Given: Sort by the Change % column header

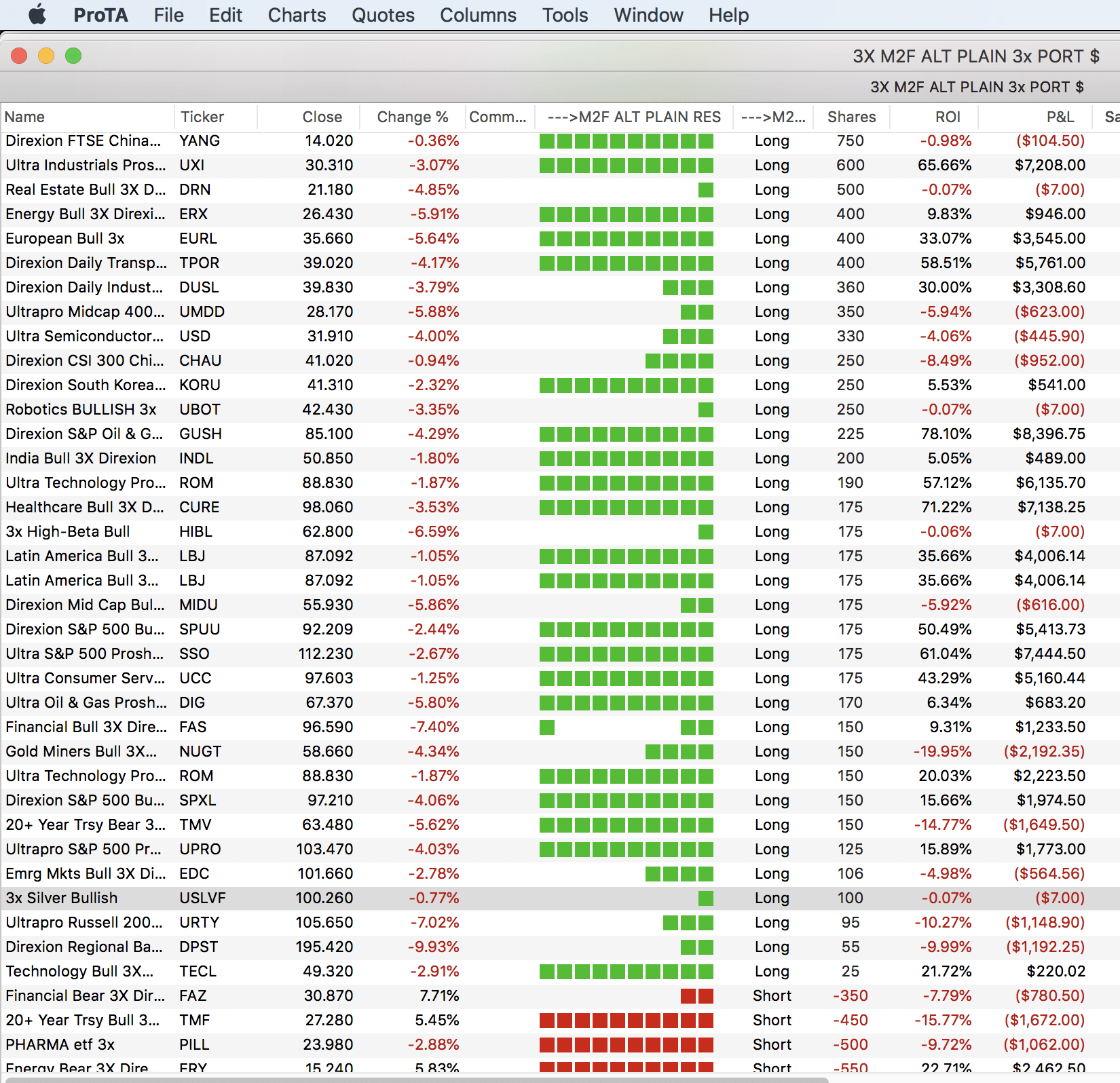Looking at the screenshot, I should pyautogui.click(x=412, y=117).
